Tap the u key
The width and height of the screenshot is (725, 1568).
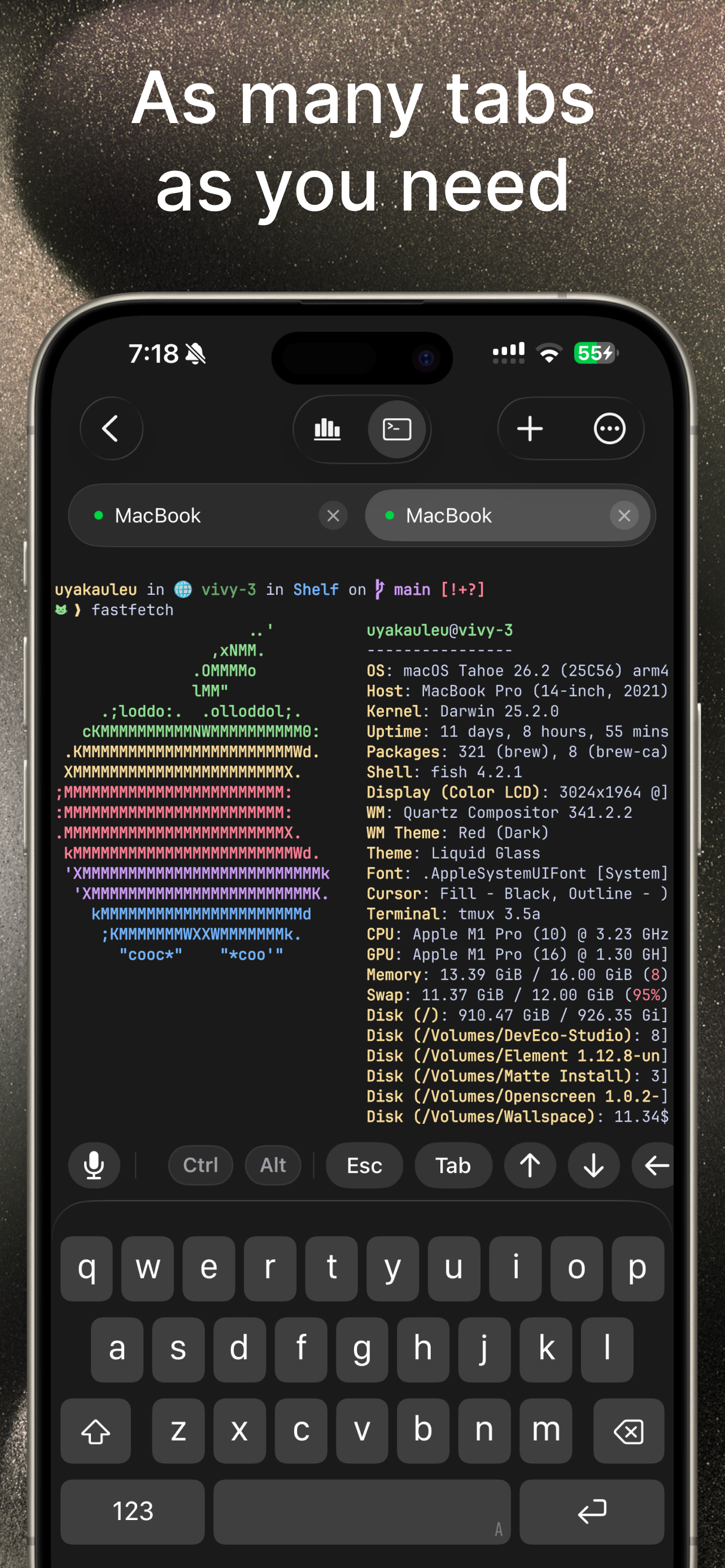454,1268
